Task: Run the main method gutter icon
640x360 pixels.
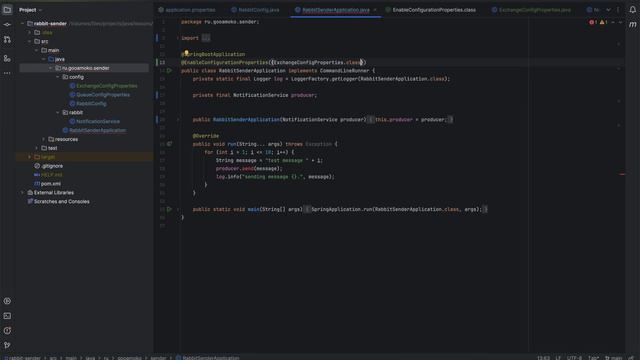Action: 169,209
